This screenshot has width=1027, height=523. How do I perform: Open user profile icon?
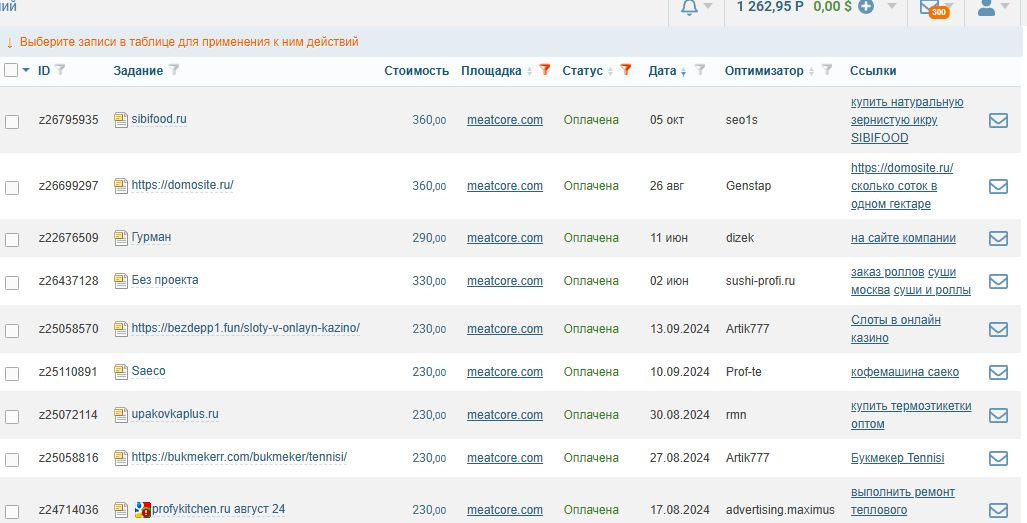click(x=986, y=7)
